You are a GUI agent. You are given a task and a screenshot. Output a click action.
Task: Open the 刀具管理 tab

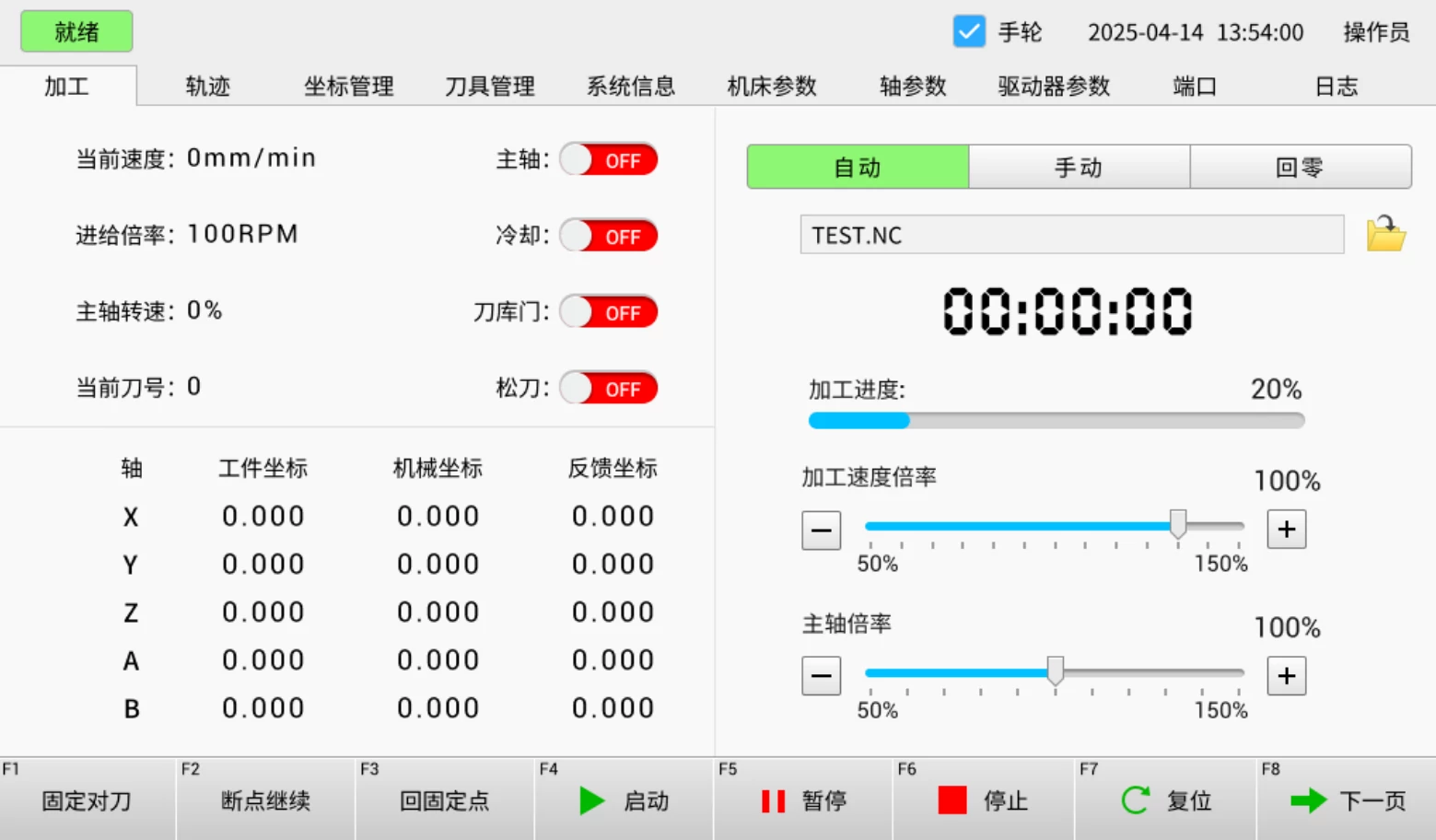pyautogui.click(x=490, y=87)
